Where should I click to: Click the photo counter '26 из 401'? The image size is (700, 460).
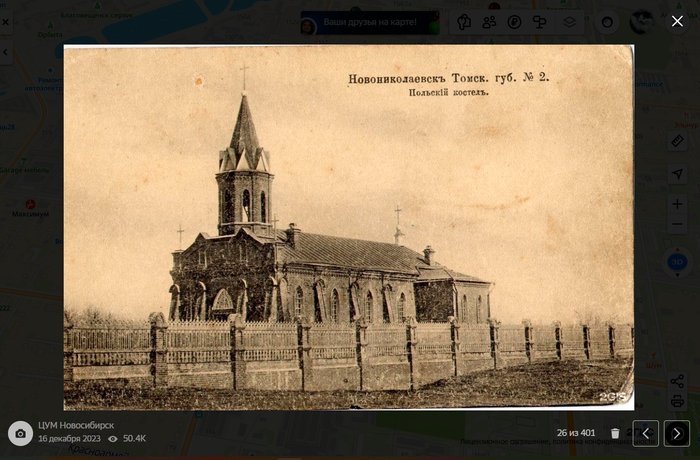pos(576,433)
